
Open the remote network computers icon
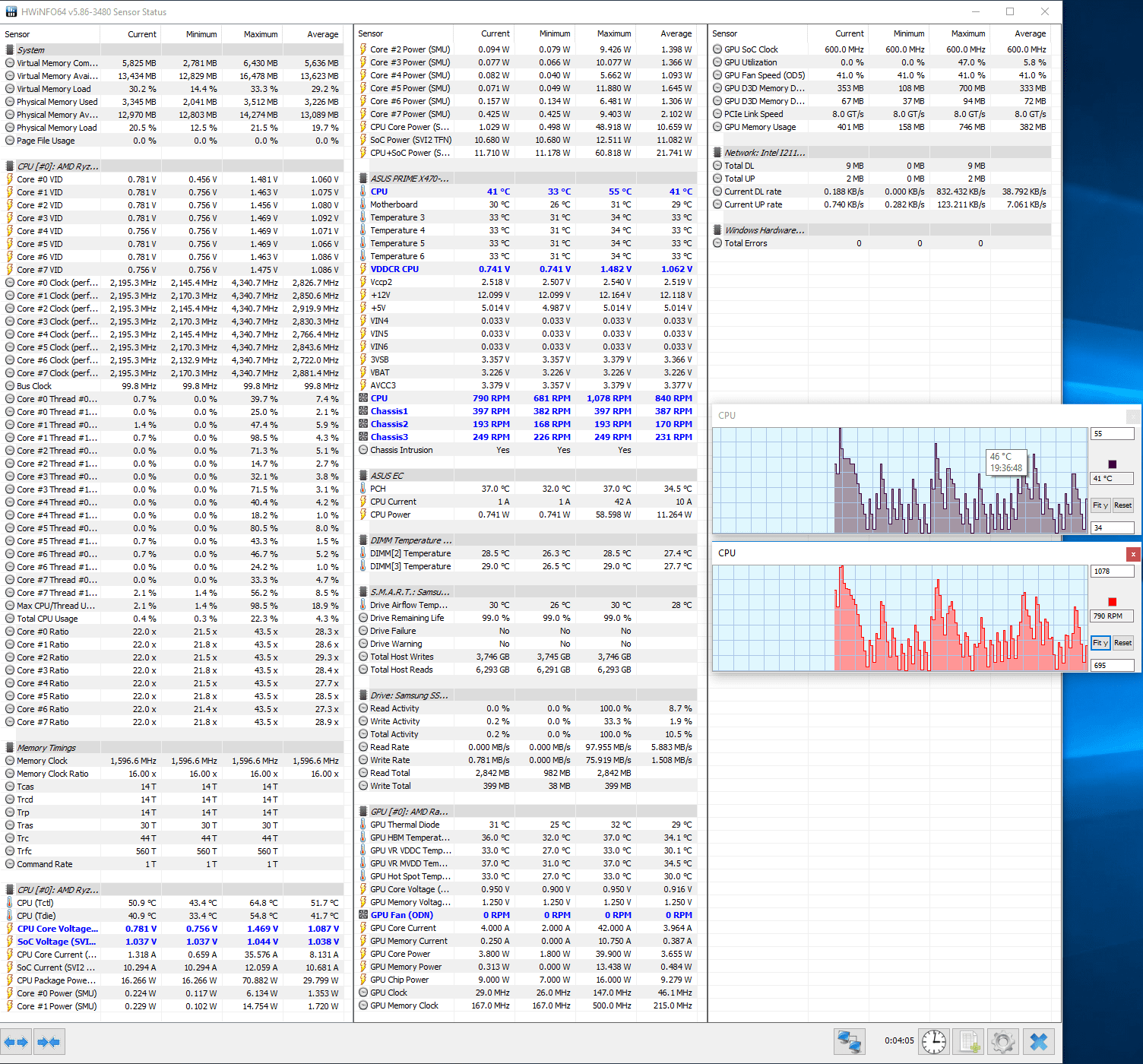coord(849,1041)
